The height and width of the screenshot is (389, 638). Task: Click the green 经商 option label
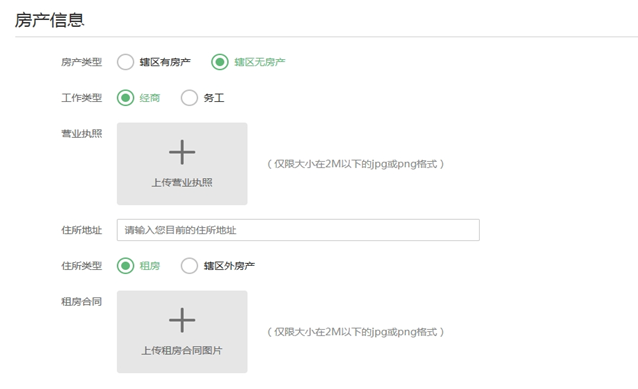tap(150, 98)
